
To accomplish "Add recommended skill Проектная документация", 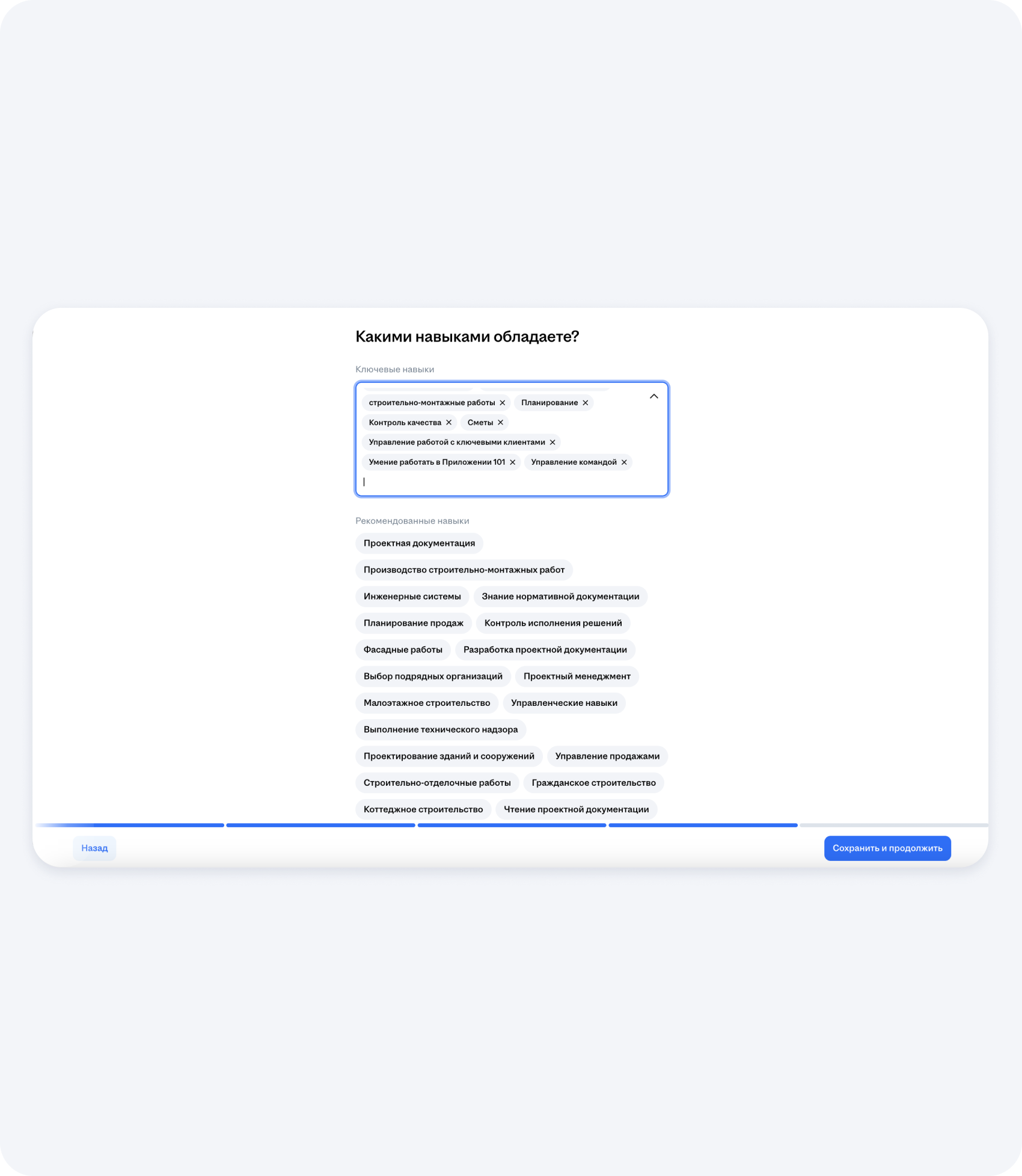I will click(x=419, y=544).
